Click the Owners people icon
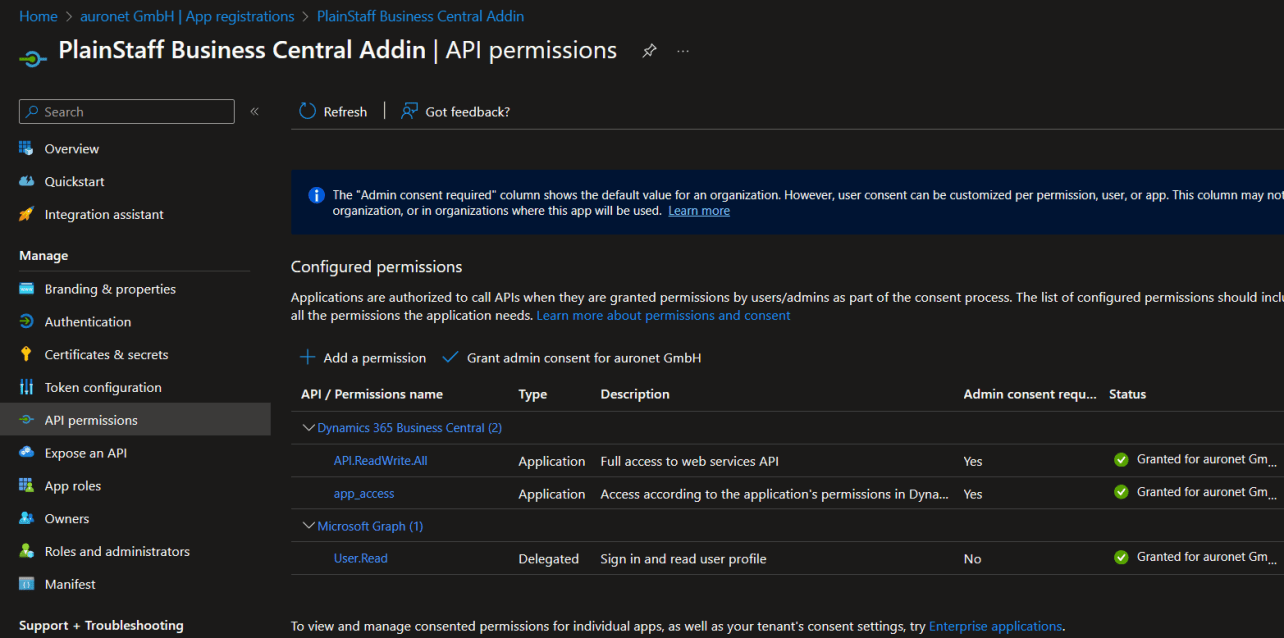The height and width of the screenshot is (638, 1284). tap(26, 518)
